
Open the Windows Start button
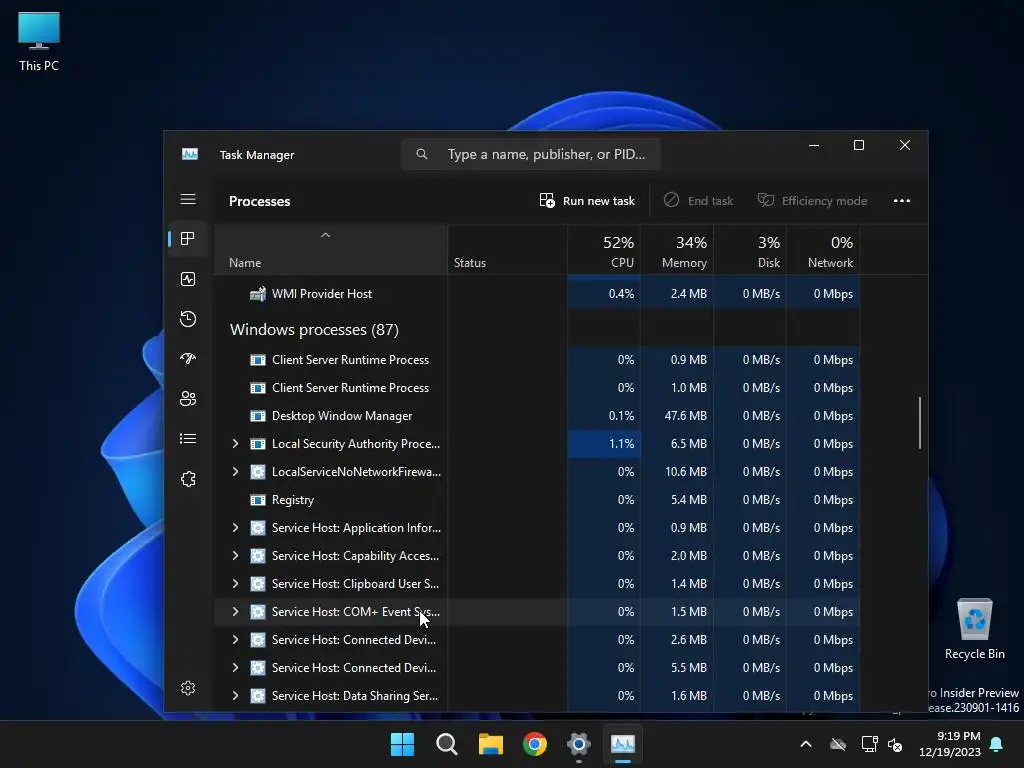402,744
